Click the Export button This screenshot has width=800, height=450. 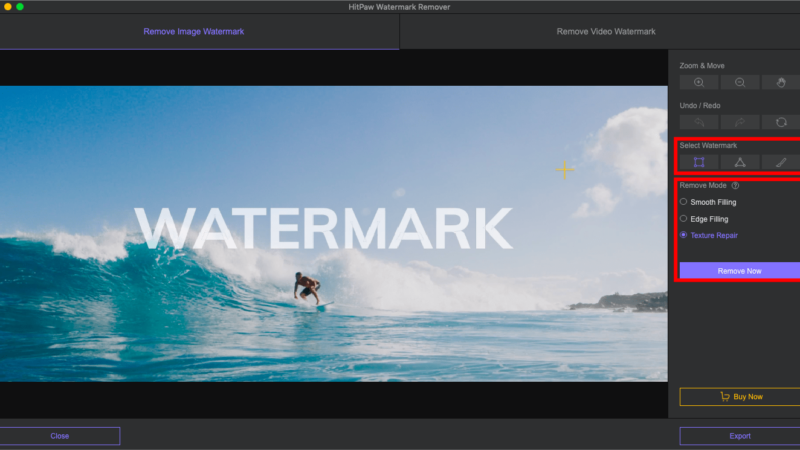click(740, 436)
